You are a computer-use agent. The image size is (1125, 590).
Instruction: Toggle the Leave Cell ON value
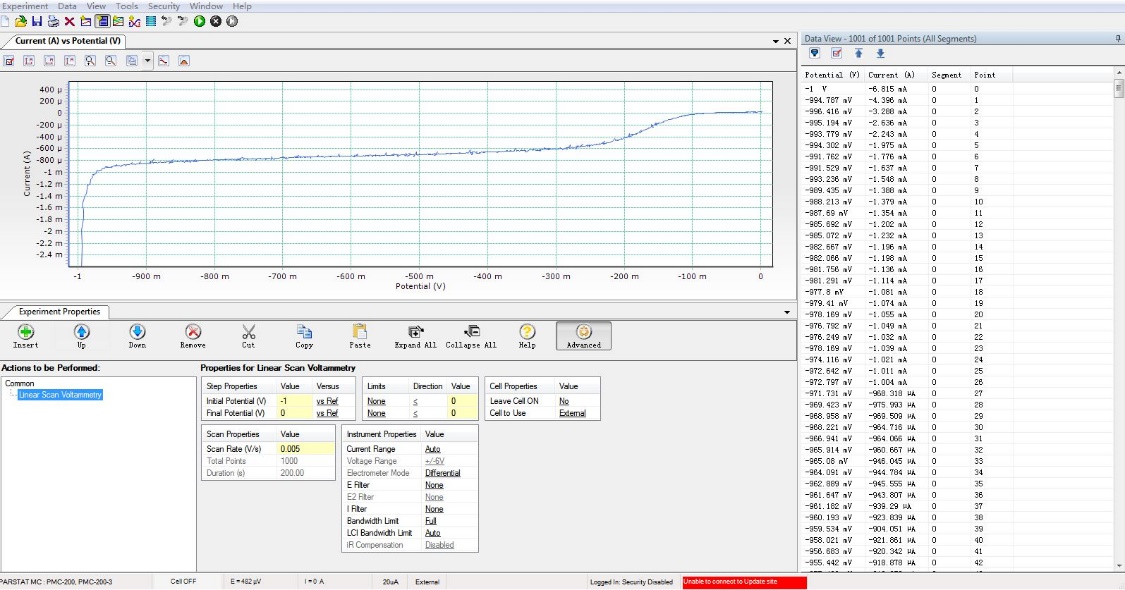(x=564, y=400)
